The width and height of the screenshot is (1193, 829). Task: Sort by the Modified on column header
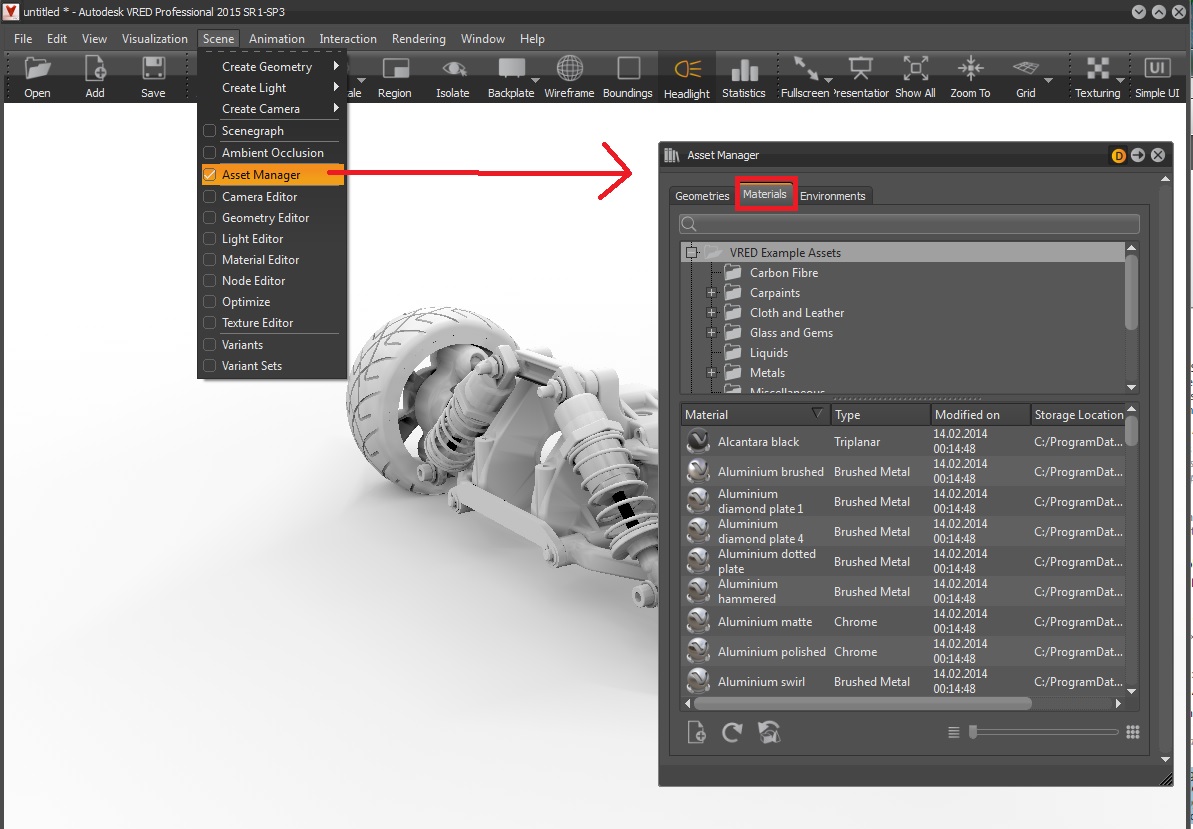[981, 414]
